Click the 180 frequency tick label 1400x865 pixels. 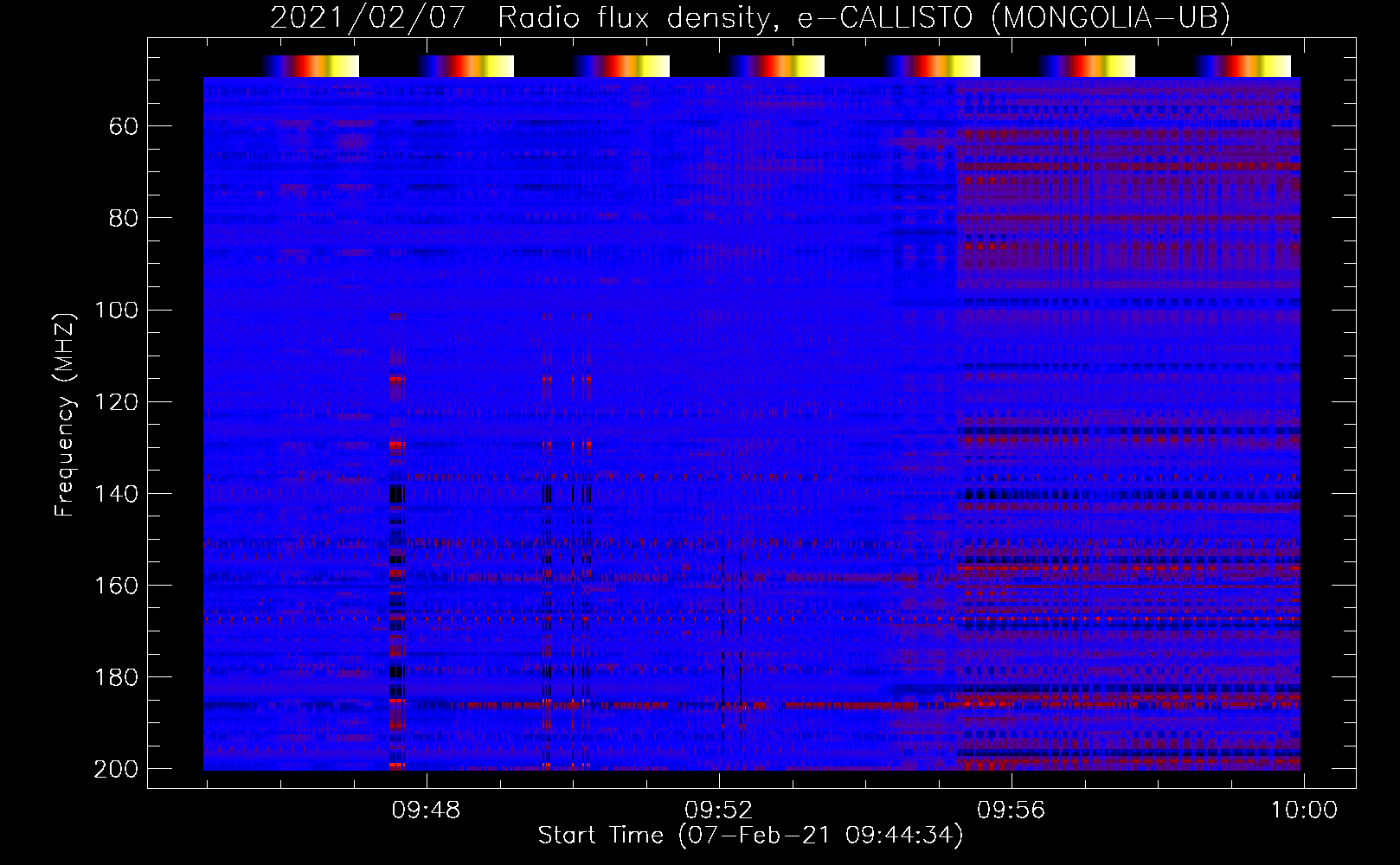[x=117, y=677]
